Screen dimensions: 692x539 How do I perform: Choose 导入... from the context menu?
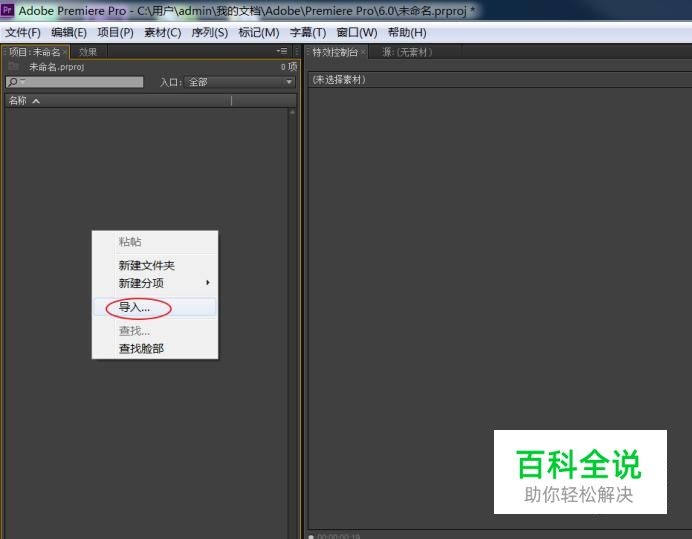pos(154,308)
